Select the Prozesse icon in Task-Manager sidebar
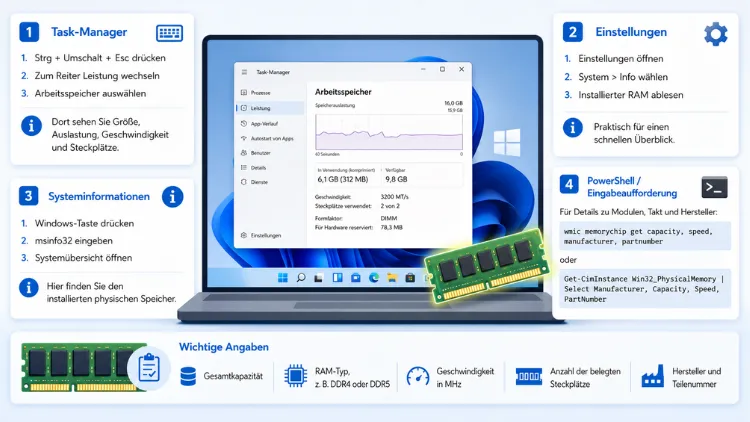The width and height of the screenshot is (750, 422). [244, 93]
